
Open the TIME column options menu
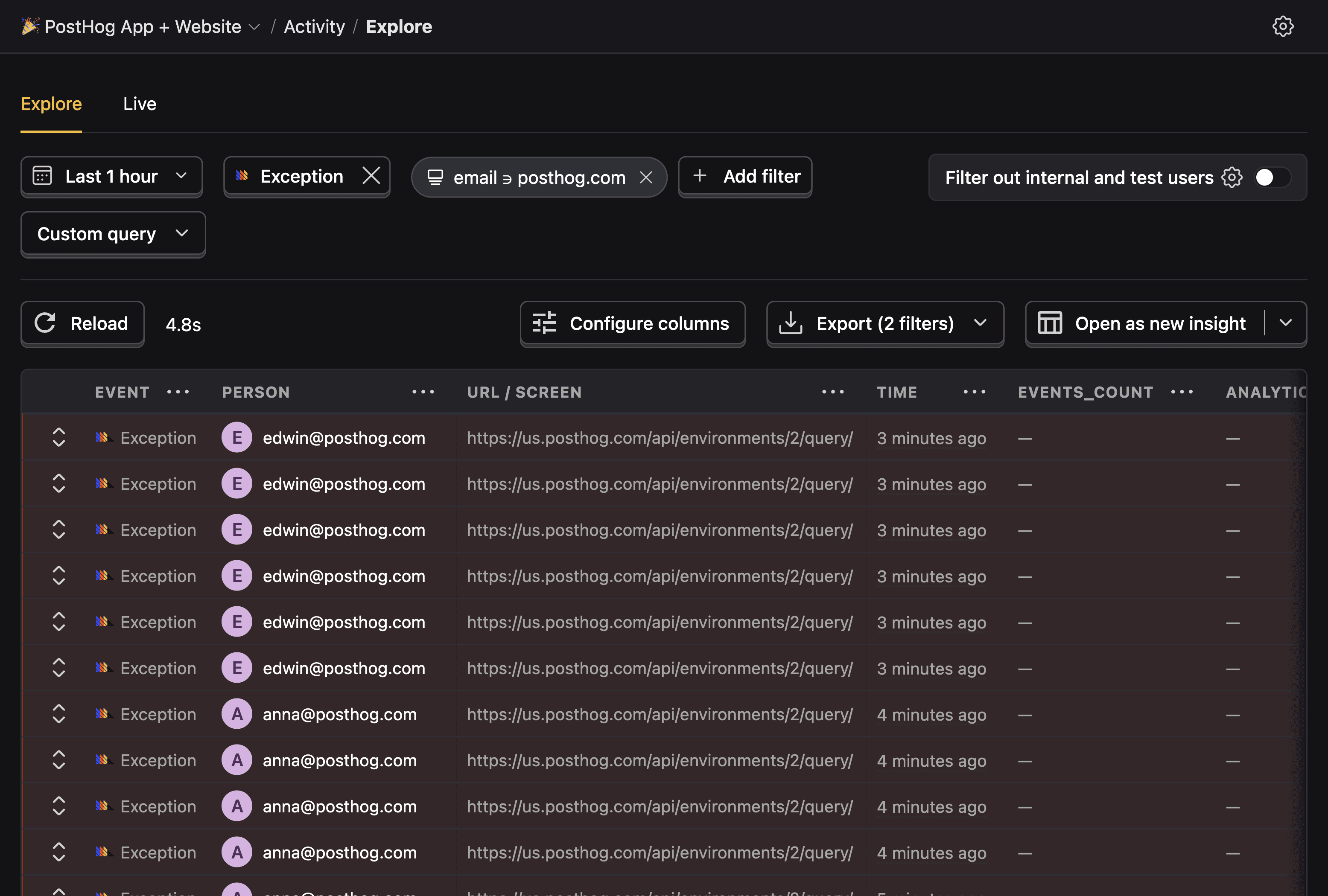click(x=975, y=392)
